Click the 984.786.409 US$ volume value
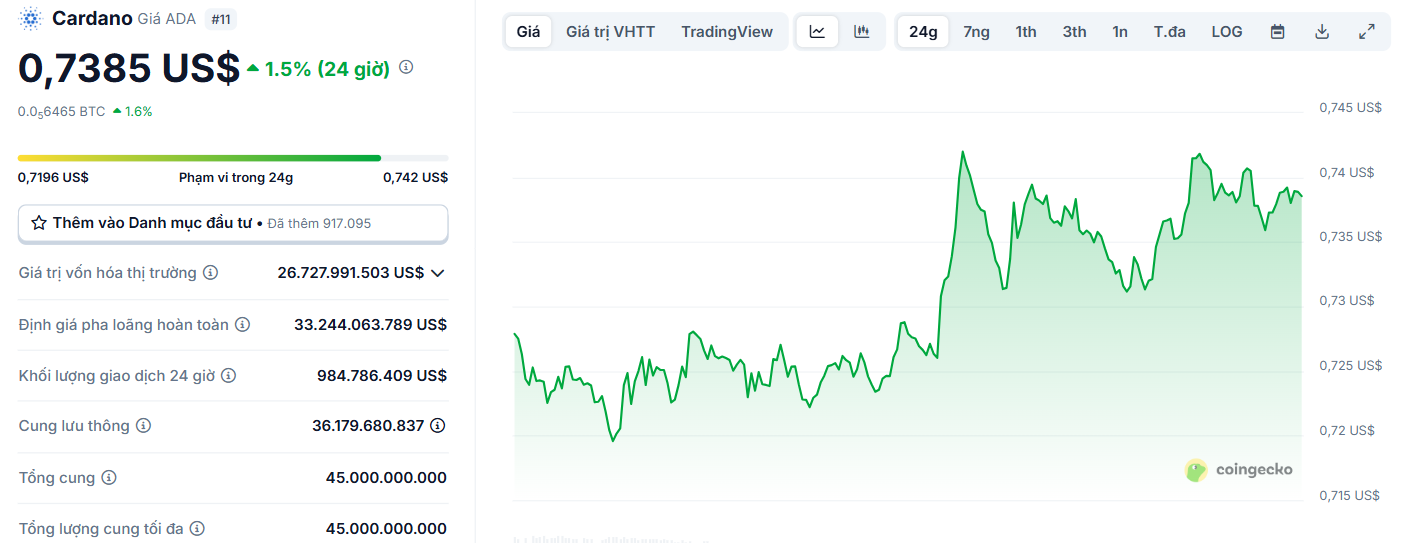This screenshot has height=543, width=1415. 382,376
